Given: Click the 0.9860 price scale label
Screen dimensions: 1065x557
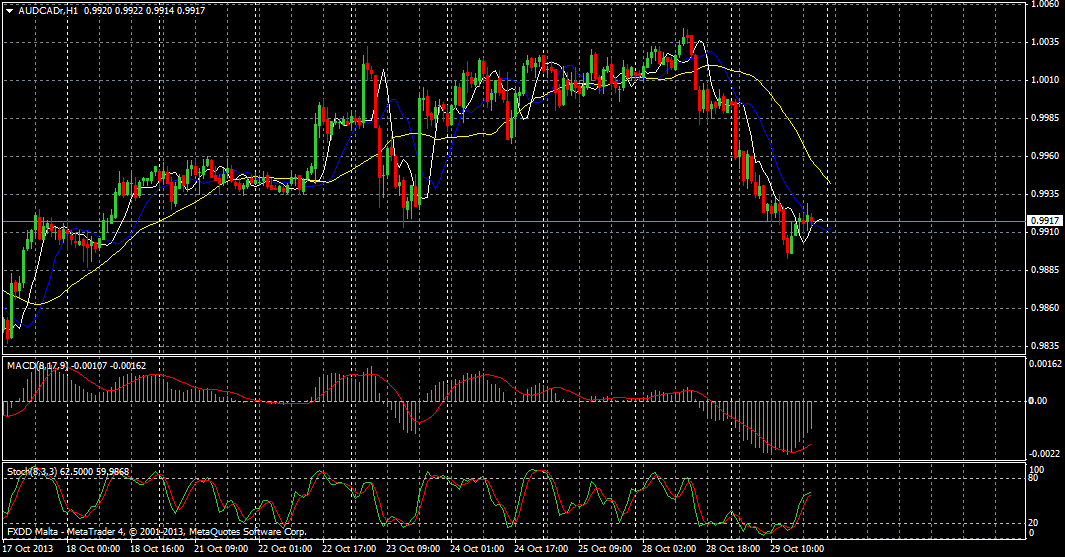Looking at the screenshot, I should [x=1044, y=308].
